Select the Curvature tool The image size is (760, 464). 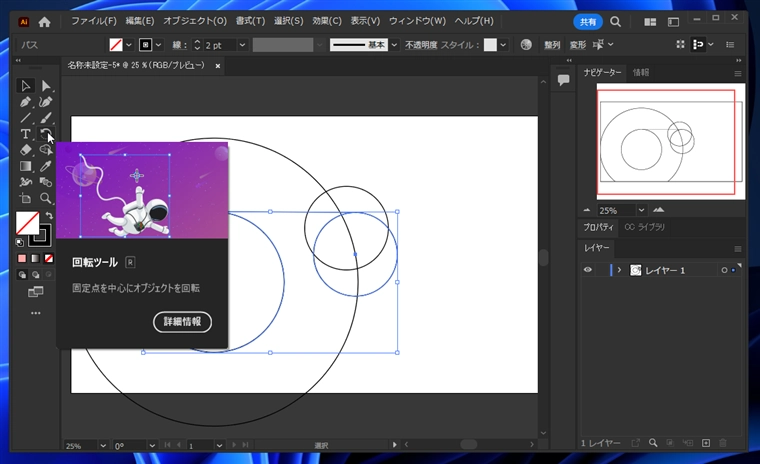(46, 102)
